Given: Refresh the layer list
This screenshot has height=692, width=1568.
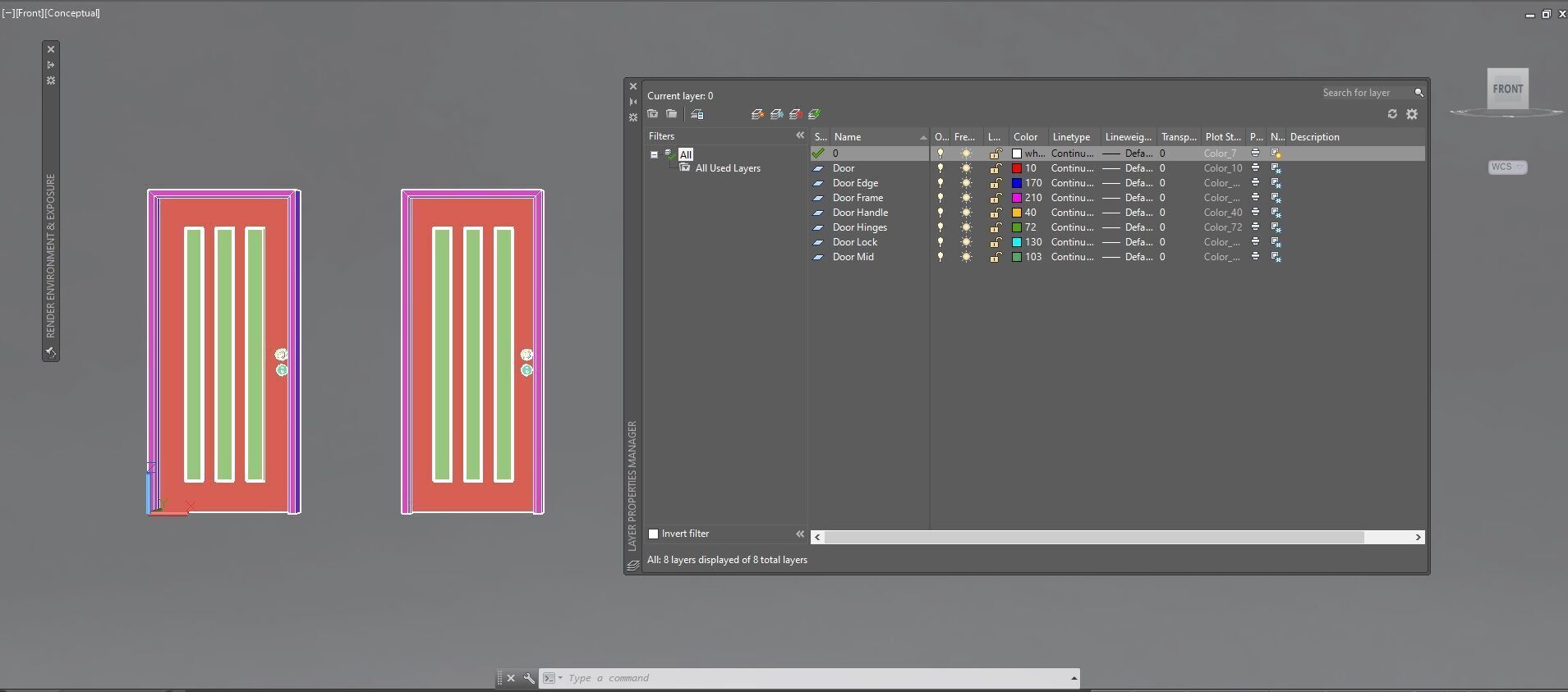Looking at the screenshot, I should coord(1392,114).
